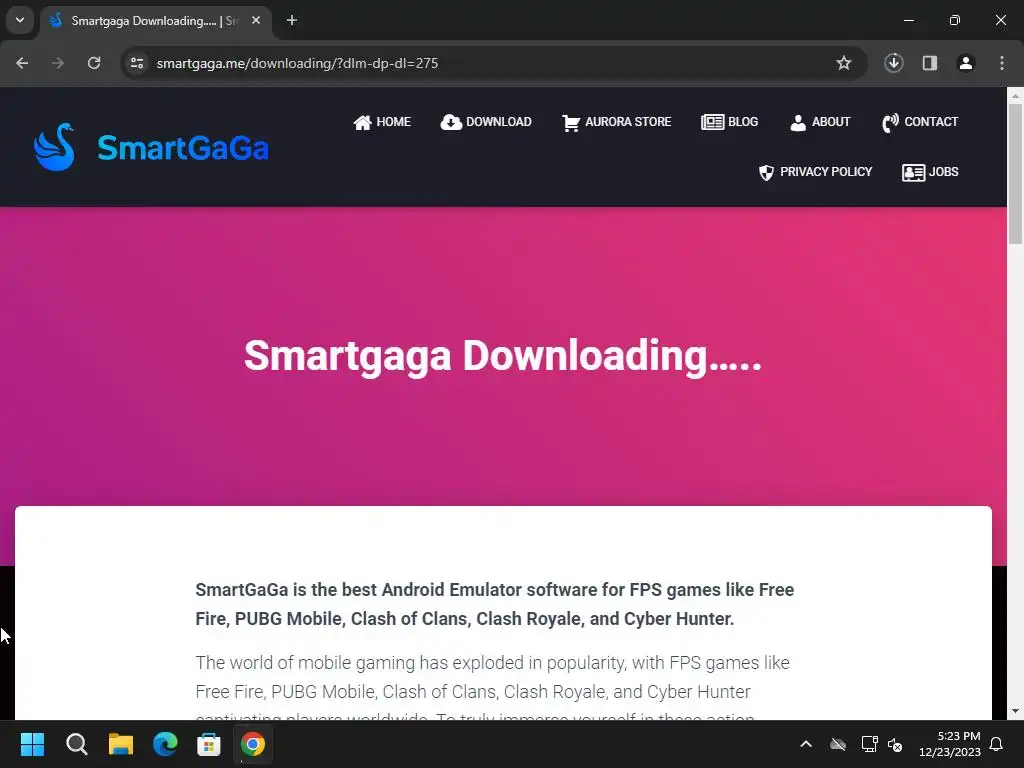Launch Microsoft Edge from taskbar
This screenshot has height=768, width=1024.
coord(165,744)
